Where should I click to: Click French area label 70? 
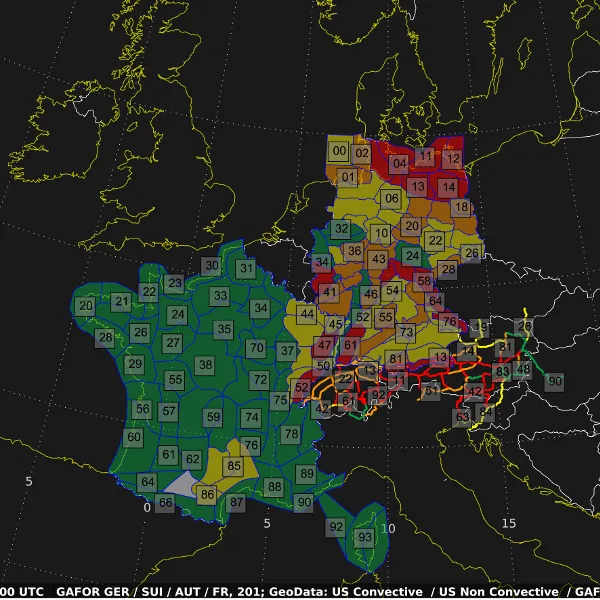[256, 348]
